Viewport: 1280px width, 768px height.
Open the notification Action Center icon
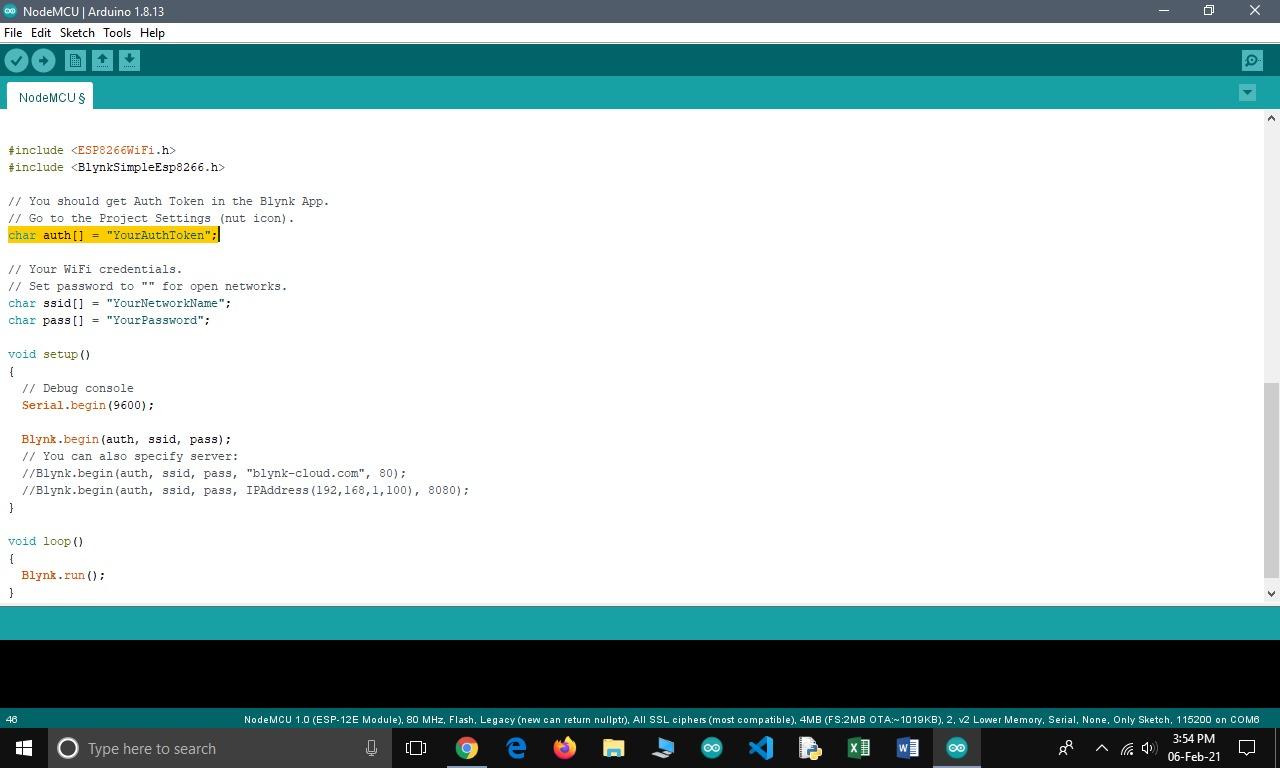(x=1248, y=748)
